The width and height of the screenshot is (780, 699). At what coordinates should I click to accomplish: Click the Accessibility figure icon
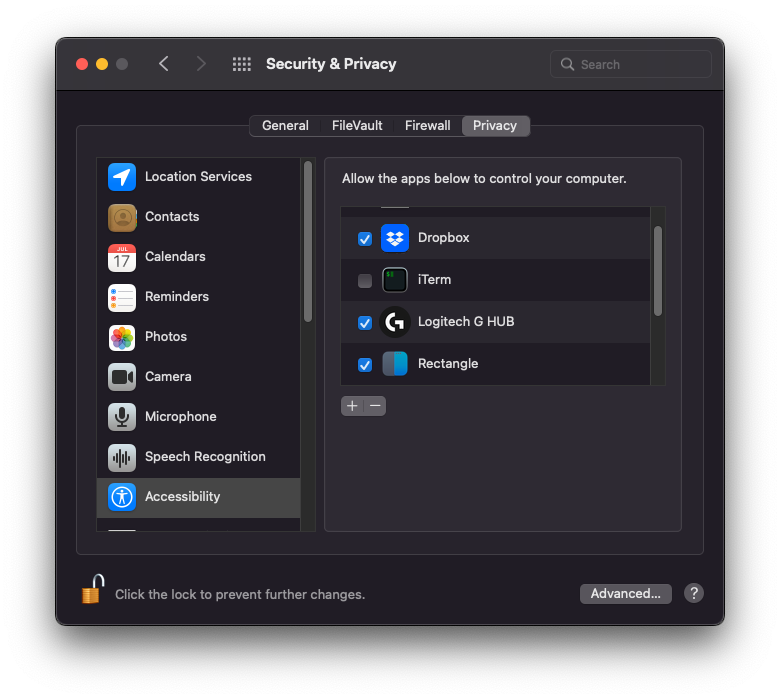pyautogui.click(x=122, y=497)
